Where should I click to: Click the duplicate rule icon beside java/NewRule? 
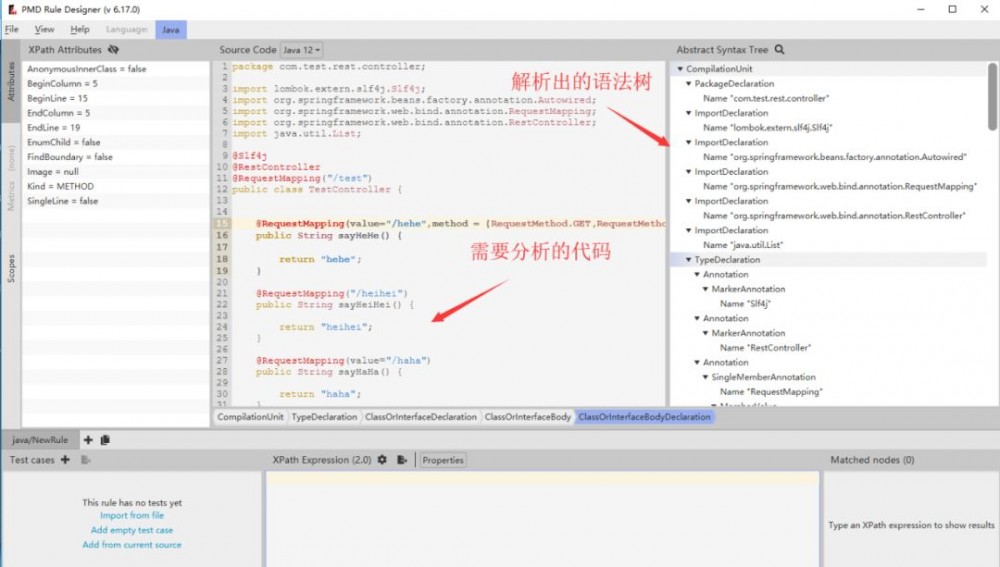click(x=105, y=440)
